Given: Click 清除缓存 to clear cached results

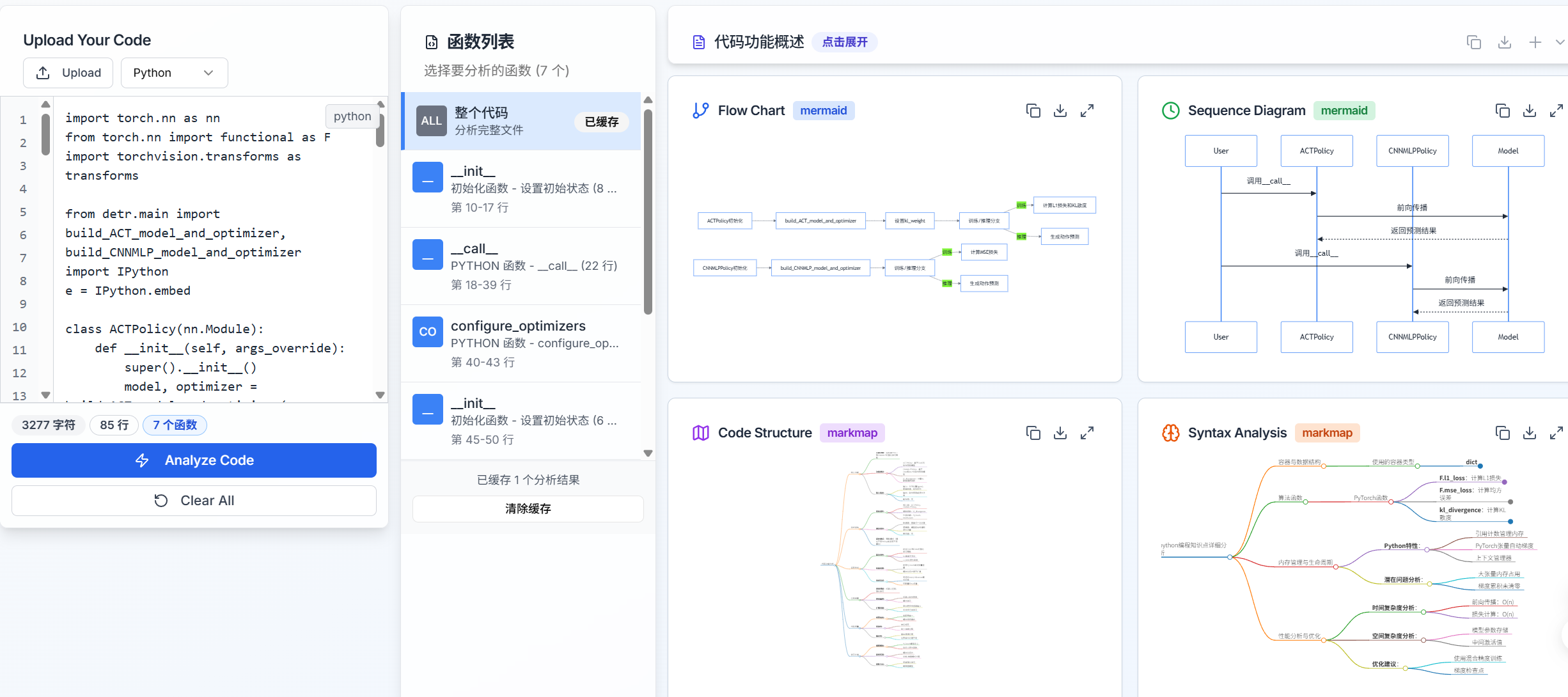Looking at the screenshot, I should pos(527,508).
